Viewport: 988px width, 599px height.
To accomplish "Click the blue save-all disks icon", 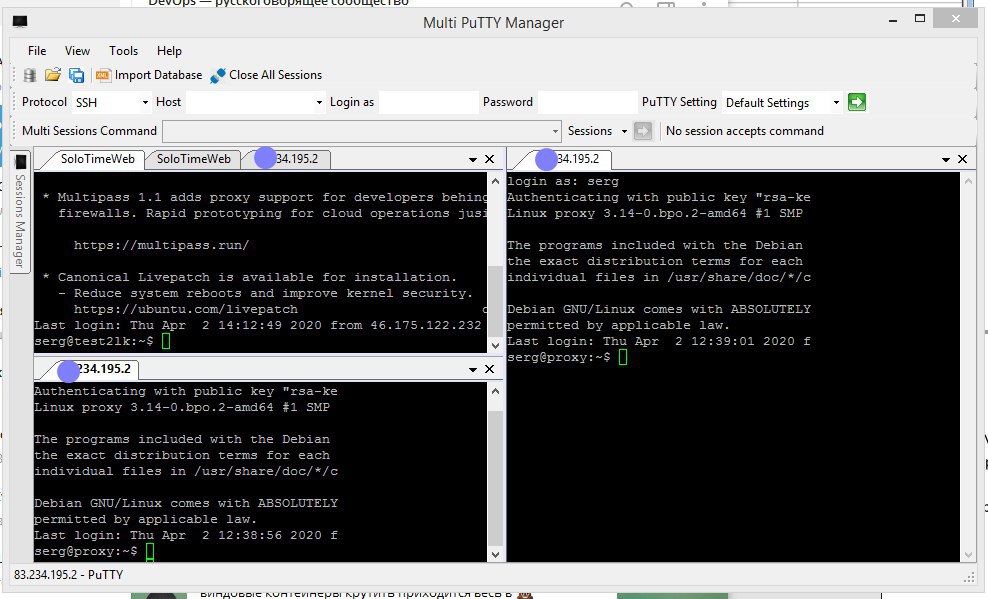I will [76, 75].
